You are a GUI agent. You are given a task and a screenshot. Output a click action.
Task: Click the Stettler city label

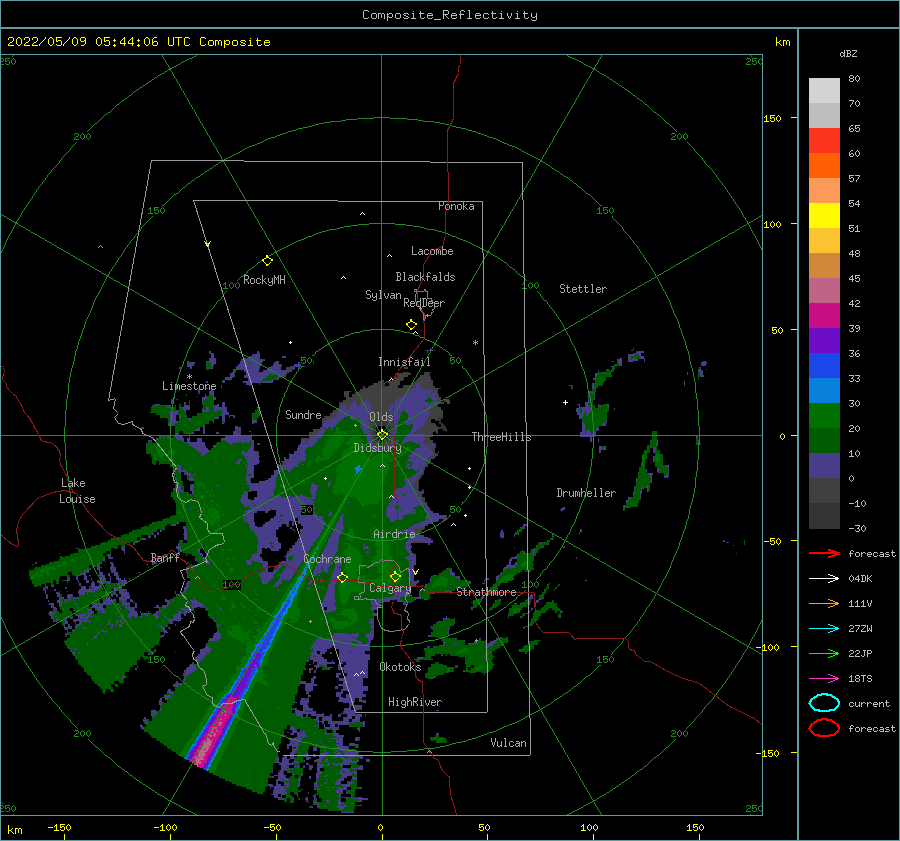pos(583,289)
